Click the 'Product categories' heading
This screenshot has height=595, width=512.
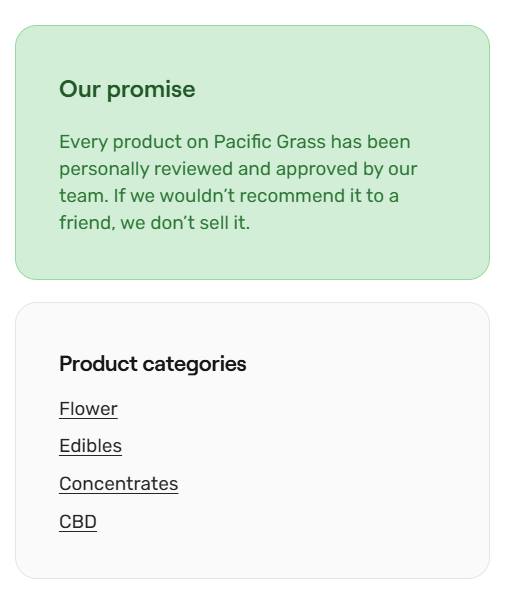pyautogui.click(x=153, y=364)
